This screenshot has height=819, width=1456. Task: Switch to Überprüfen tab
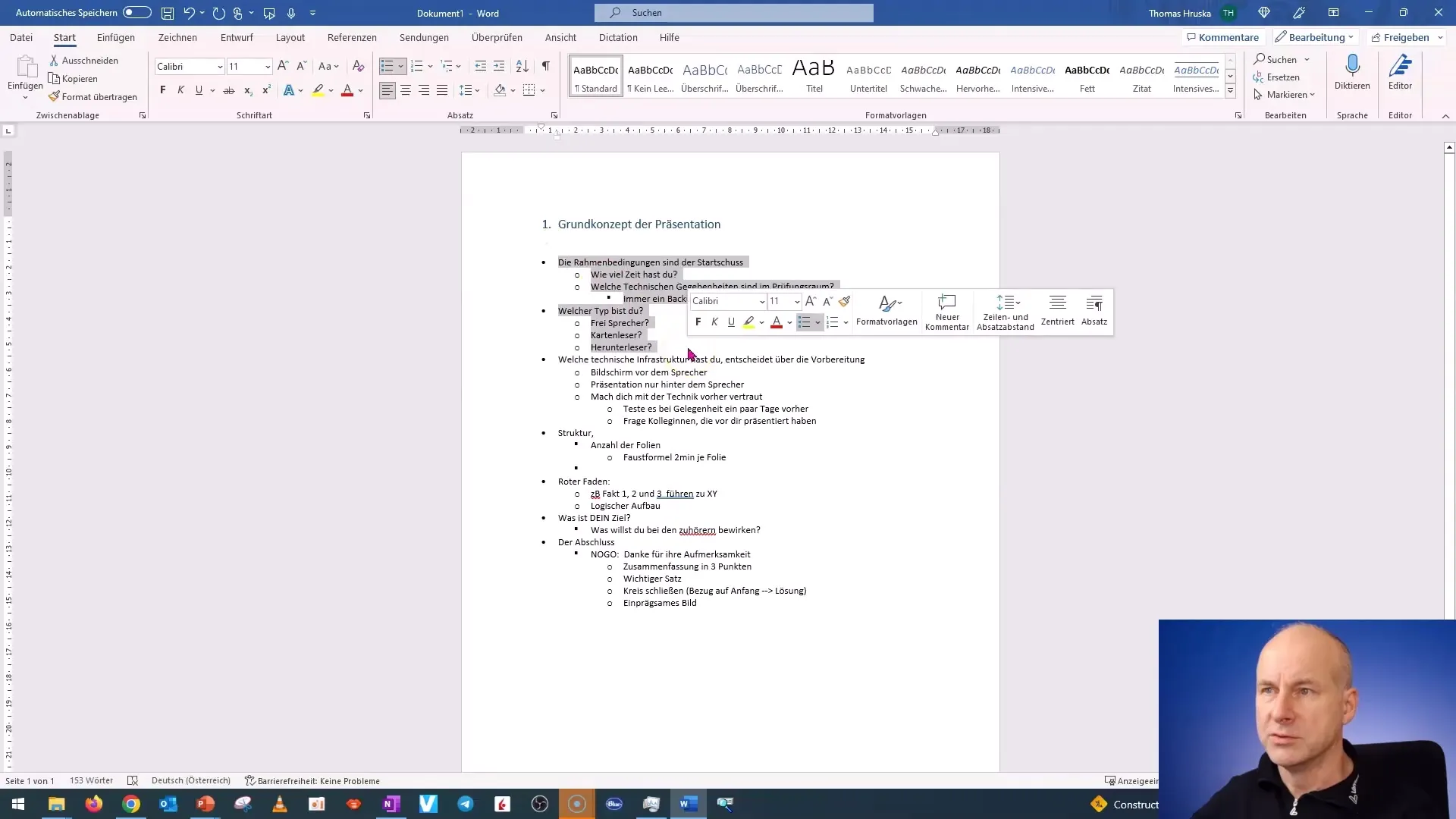(497, 37)
